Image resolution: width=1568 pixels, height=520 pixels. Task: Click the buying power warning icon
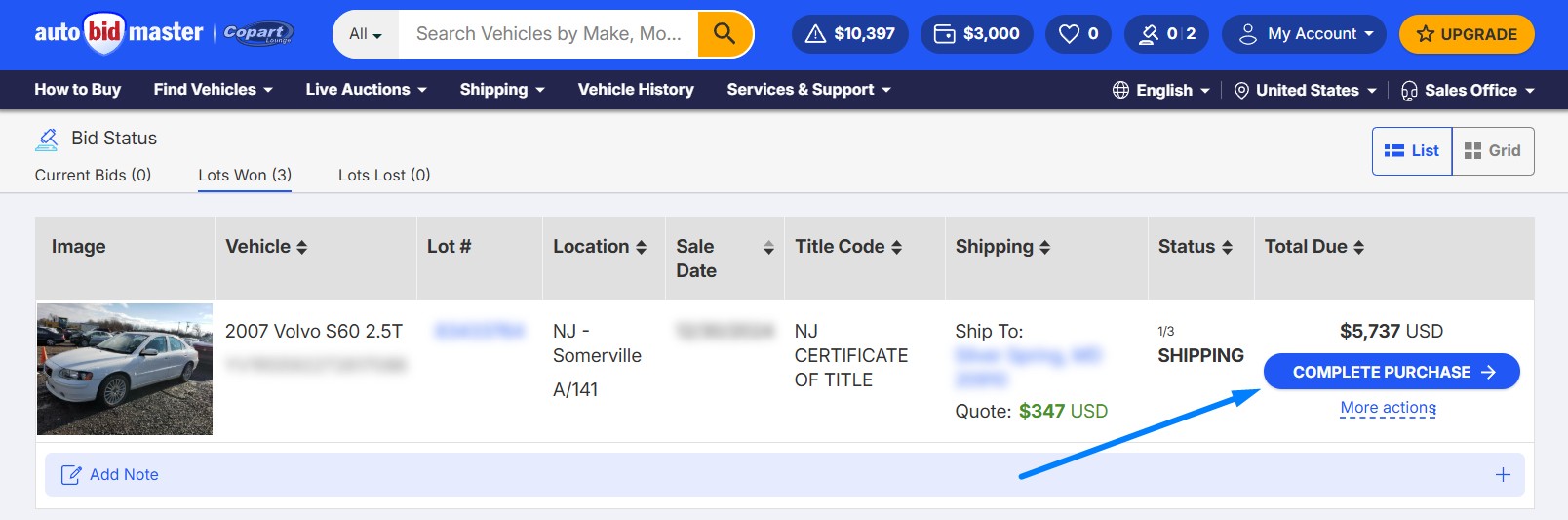point(816,34)
